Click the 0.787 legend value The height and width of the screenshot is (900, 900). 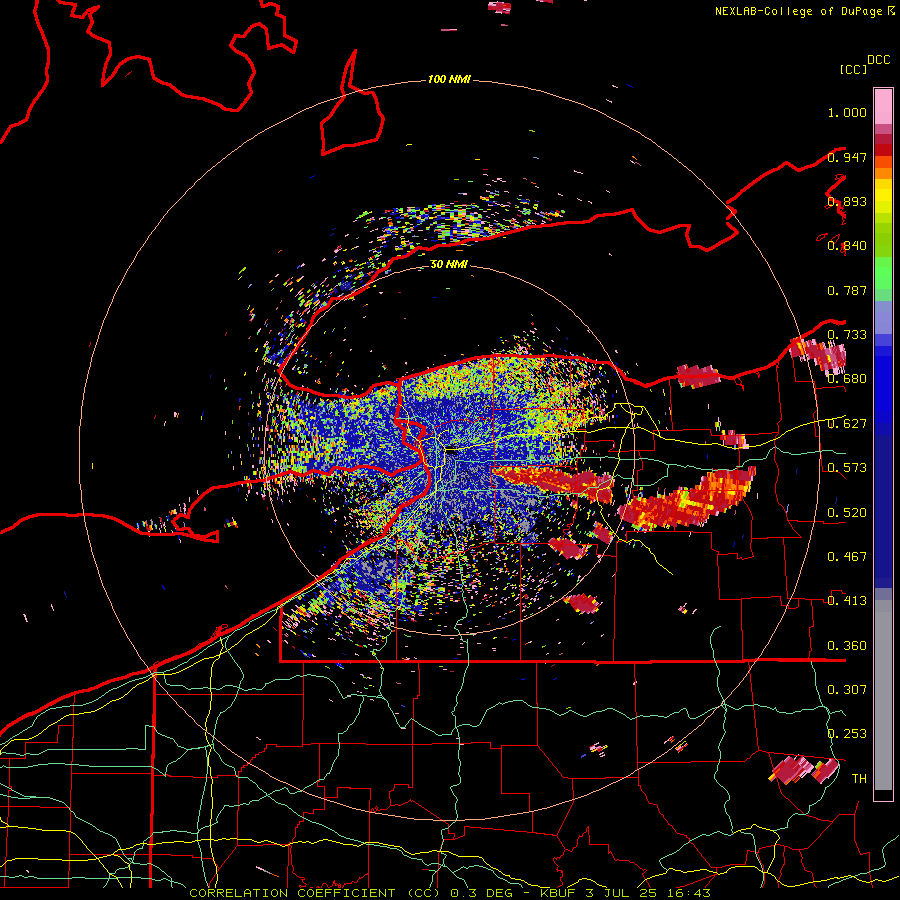pyautogui.click(x=847, y=290)
